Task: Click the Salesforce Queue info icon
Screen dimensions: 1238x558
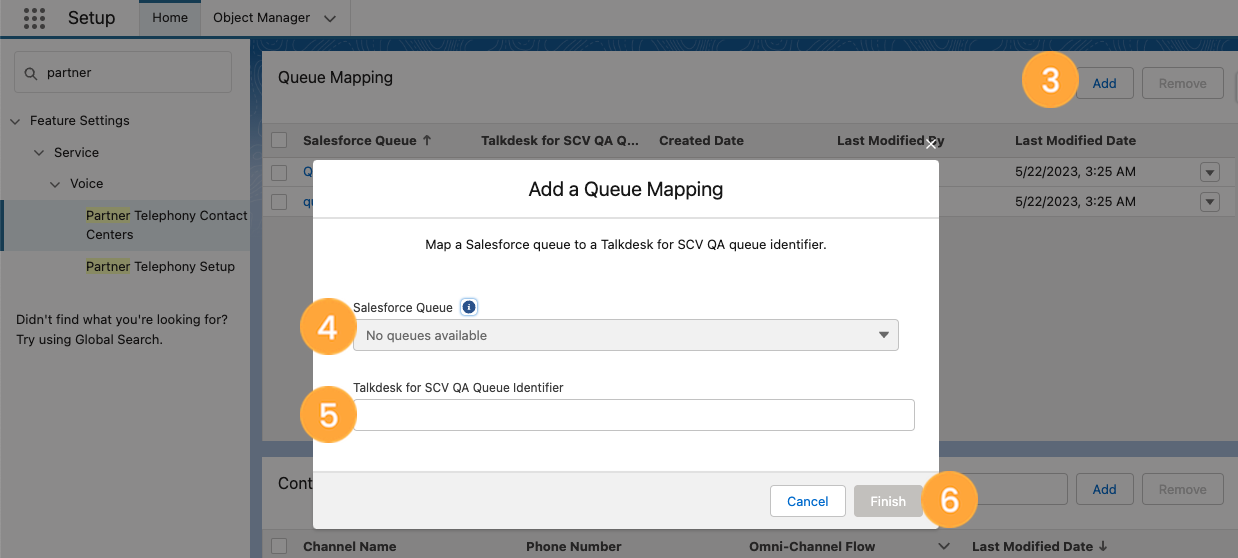Action: 469,307
